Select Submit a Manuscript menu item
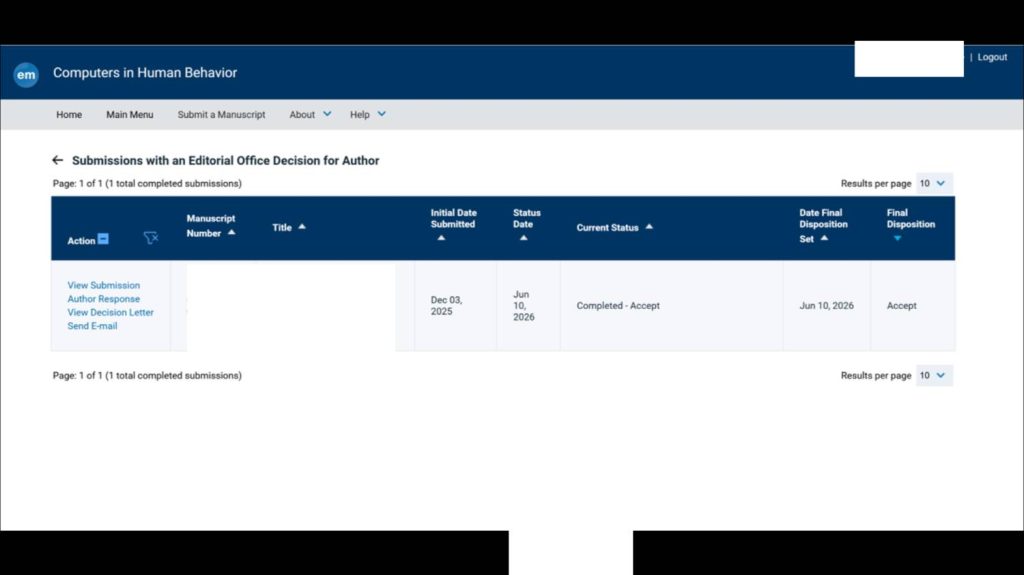The height and width of the screenshot is (575, 1024). click(x=221, y=114)
